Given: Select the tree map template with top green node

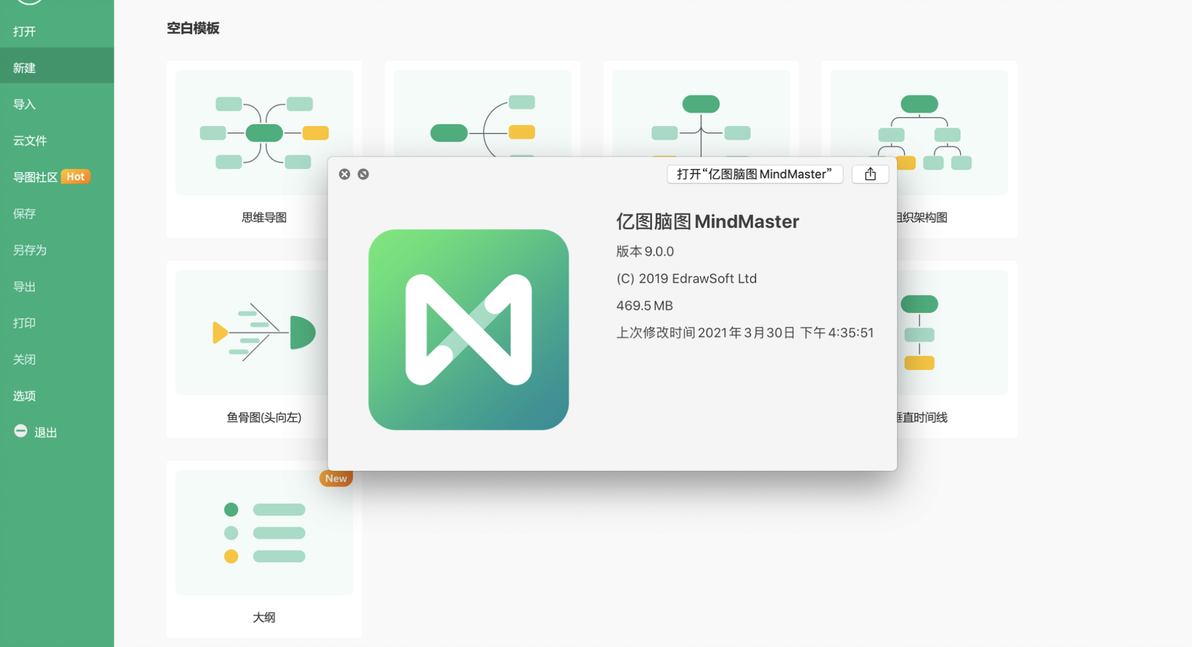Looking at the screenshot, I should [x=700, y=113].
